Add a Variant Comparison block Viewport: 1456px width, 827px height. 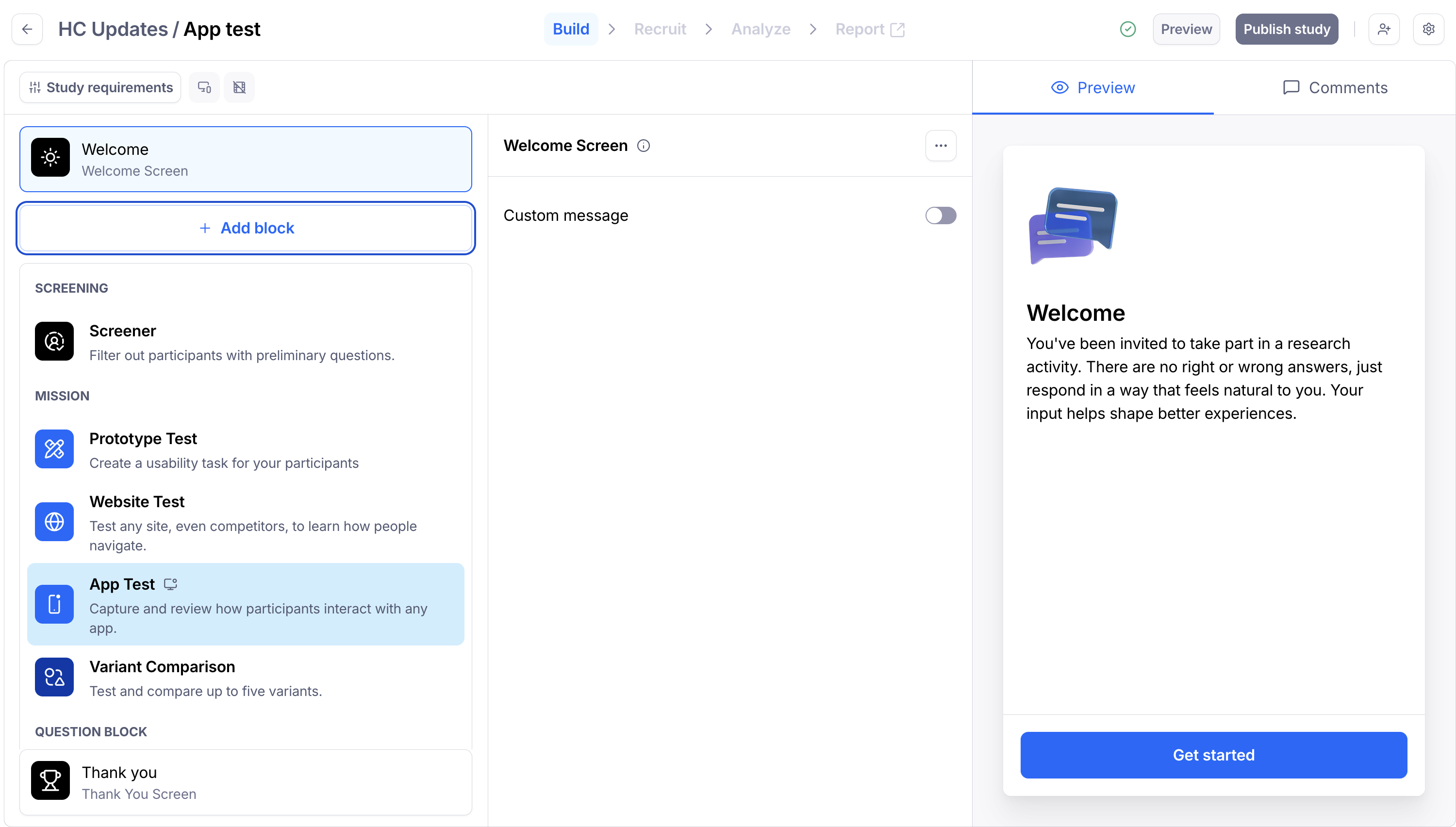click(x=246, y=678)
